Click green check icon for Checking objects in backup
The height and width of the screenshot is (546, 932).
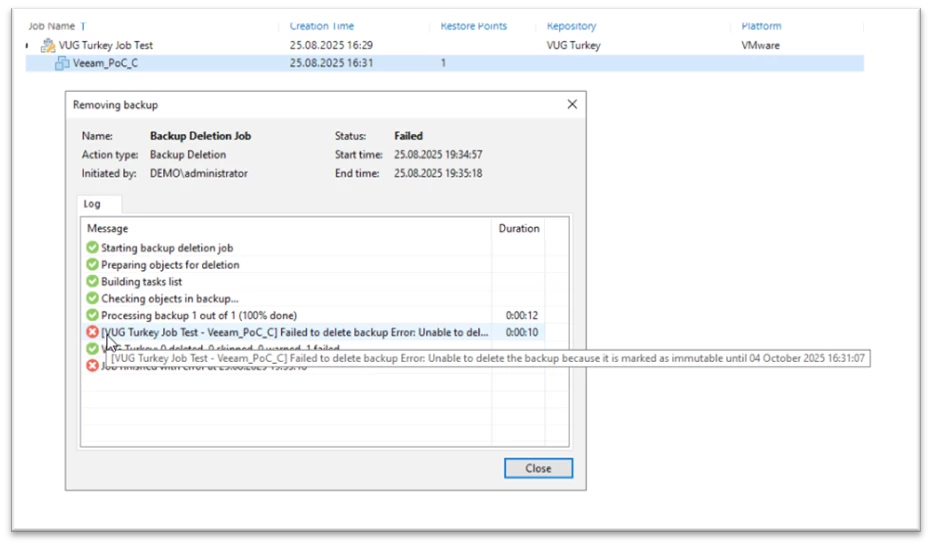coord(92,298)
